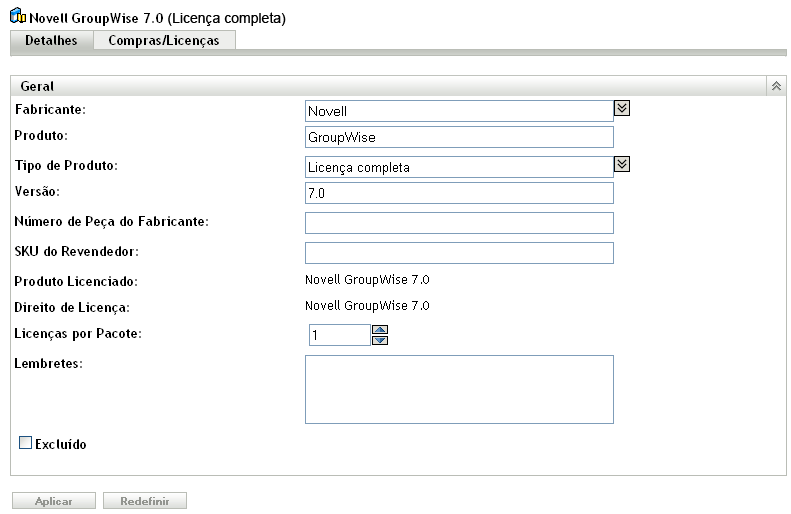
Task: Click the Fabricante combo box field
Action: click(458, 110)
